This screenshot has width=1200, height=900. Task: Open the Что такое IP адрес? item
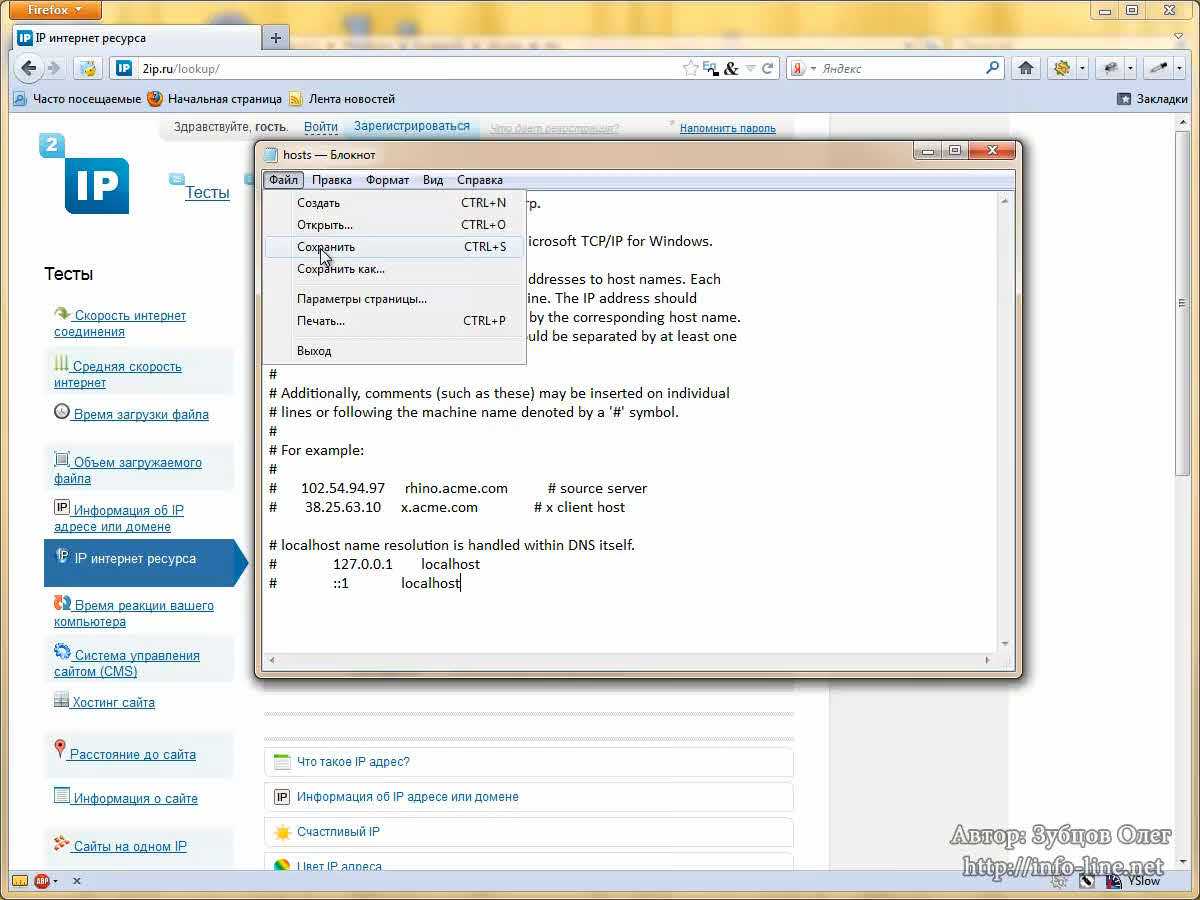coord(353,762)
